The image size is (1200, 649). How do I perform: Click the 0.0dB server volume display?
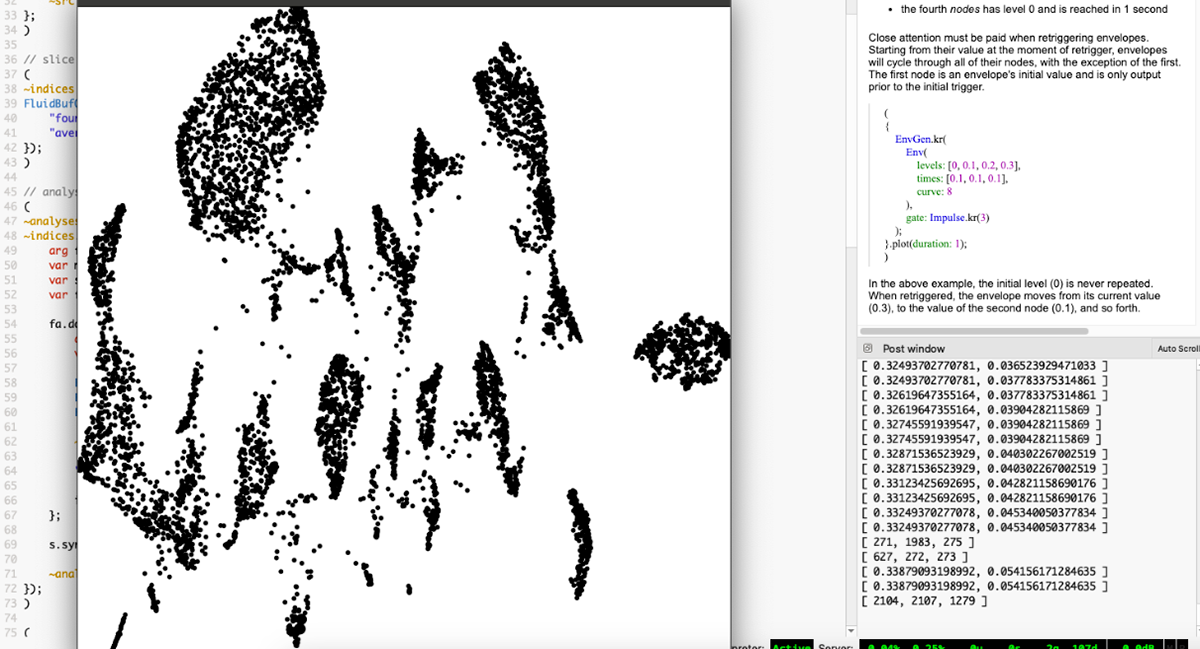1136,644
